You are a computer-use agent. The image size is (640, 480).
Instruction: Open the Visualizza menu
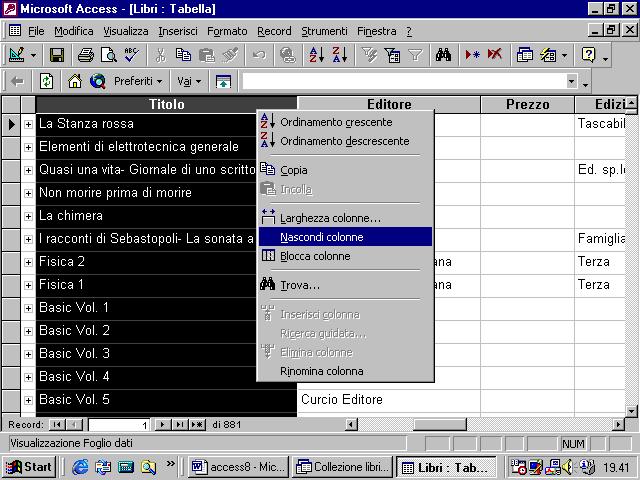tap(126, 31)
